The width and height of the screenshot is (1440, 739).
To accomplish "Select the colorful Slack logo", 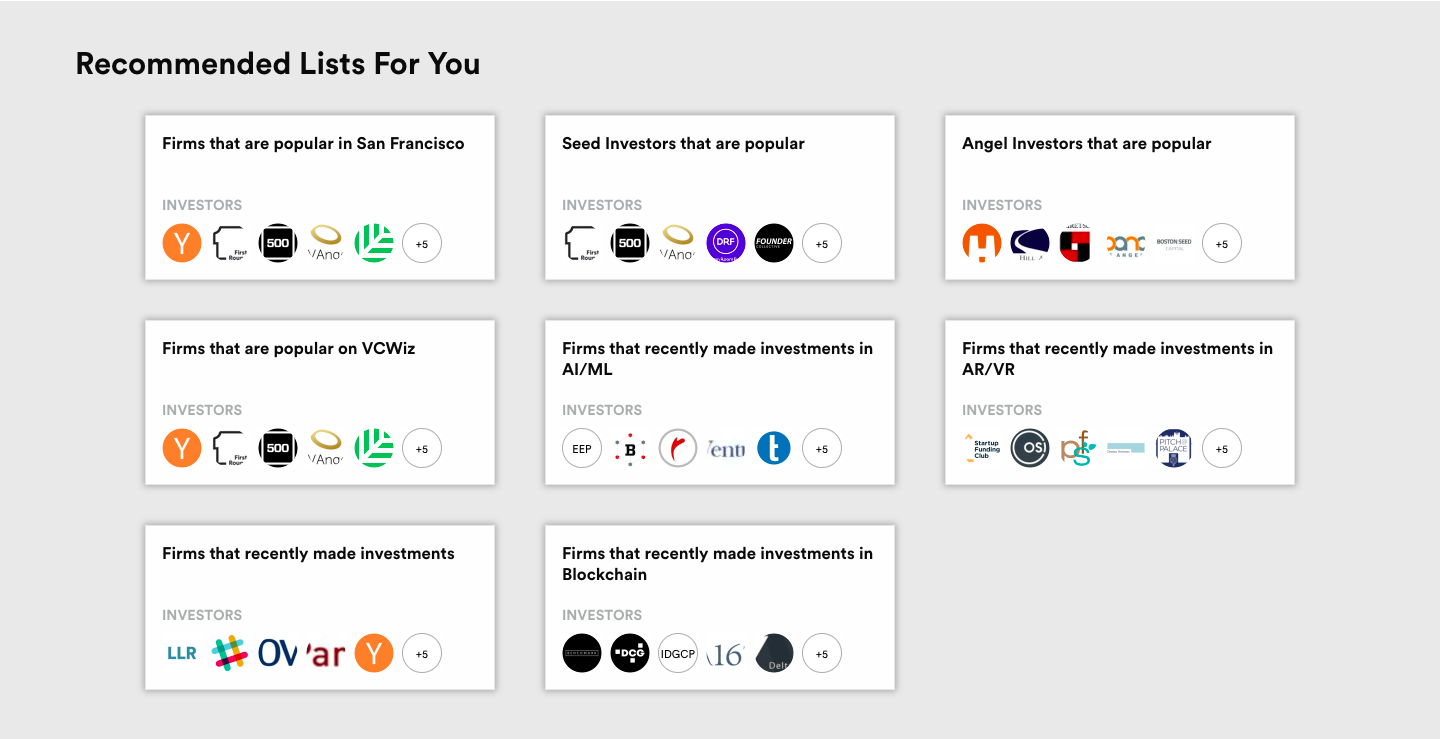I will tap(230, 653).
